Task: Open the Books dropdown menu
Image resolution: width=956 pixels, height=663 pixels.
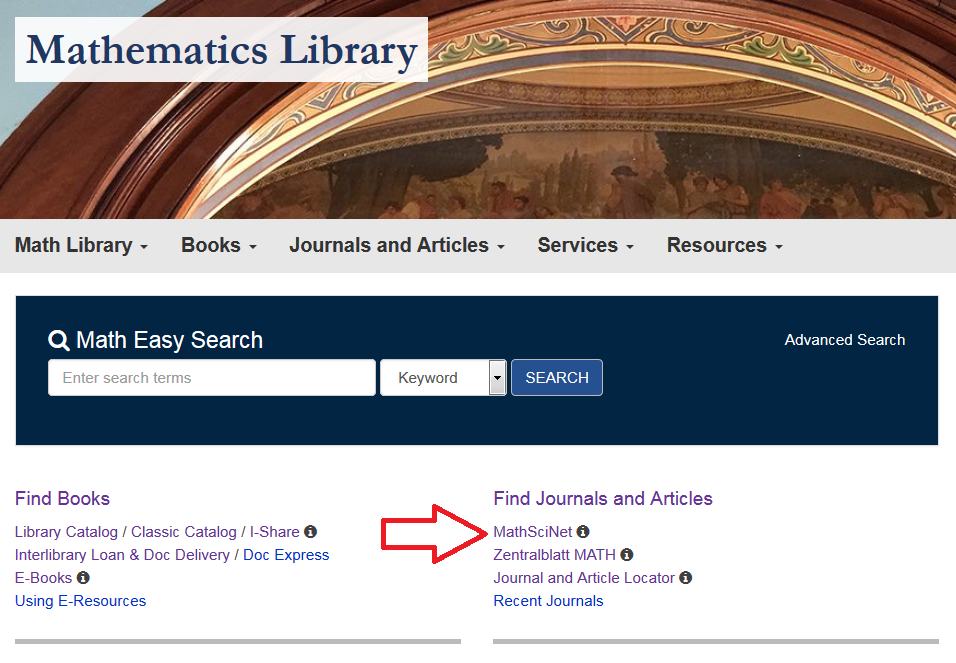Action: [x=218, y=246]
